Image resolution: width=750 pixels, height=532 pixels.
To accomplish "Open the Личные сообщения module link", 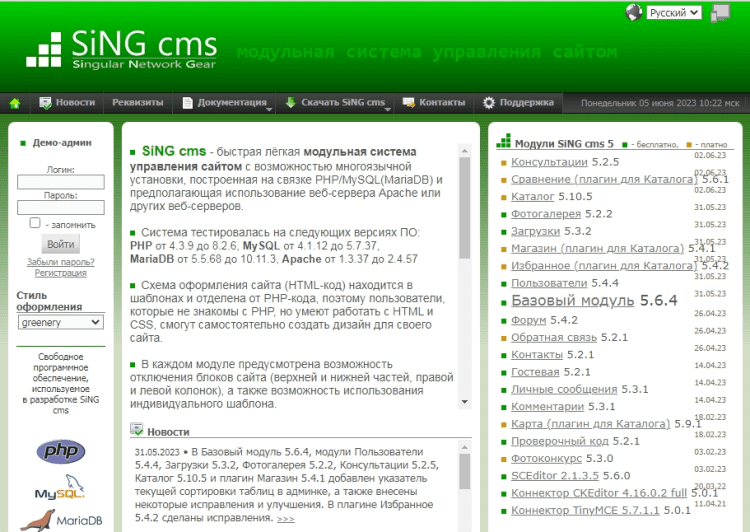I will coord(564,389).
